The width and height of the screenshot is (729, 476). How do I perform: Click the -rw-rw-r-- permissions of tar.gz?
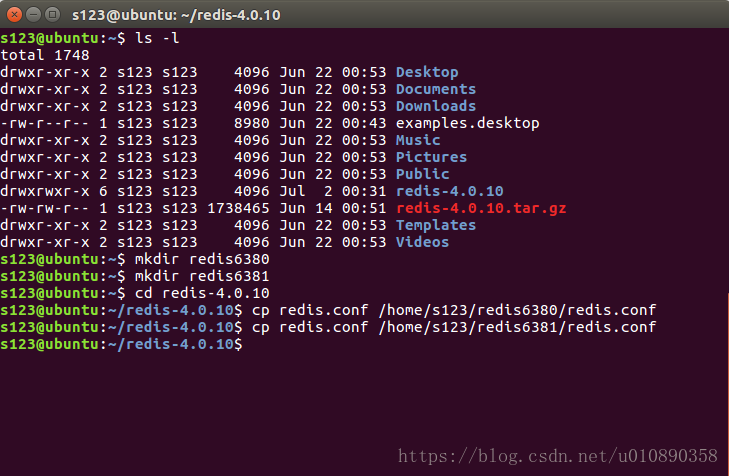coord(45,208)
